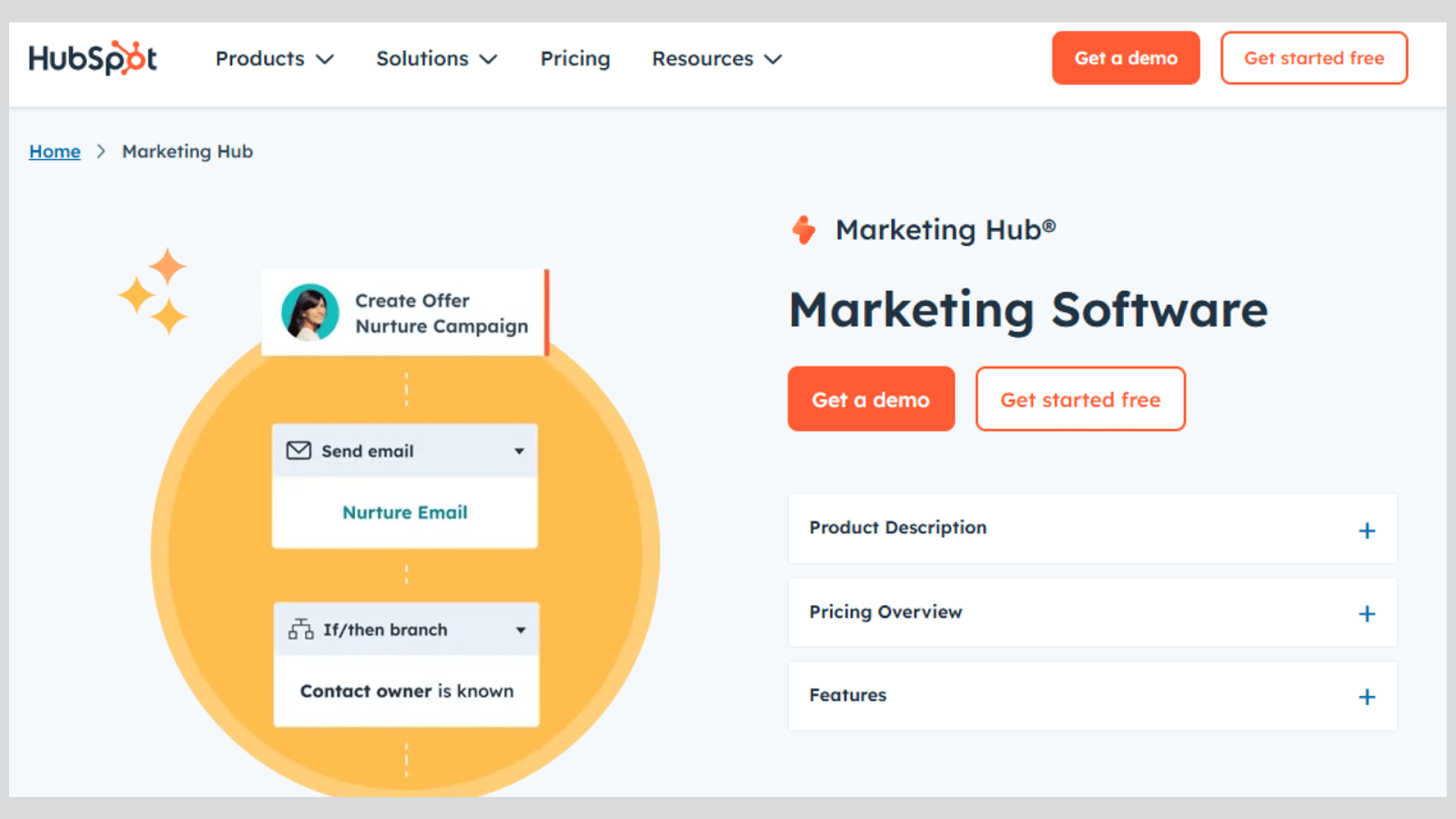The height and width of the screenshot is (819, 1456).
Task: Click the Solutions chevron arrow
Action: pyautogui.click(x=489, y=59)
